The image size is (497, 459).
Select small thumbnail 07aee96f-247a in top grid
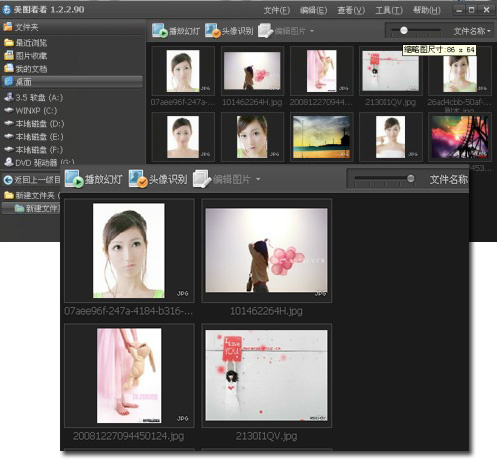click(183, 71)
